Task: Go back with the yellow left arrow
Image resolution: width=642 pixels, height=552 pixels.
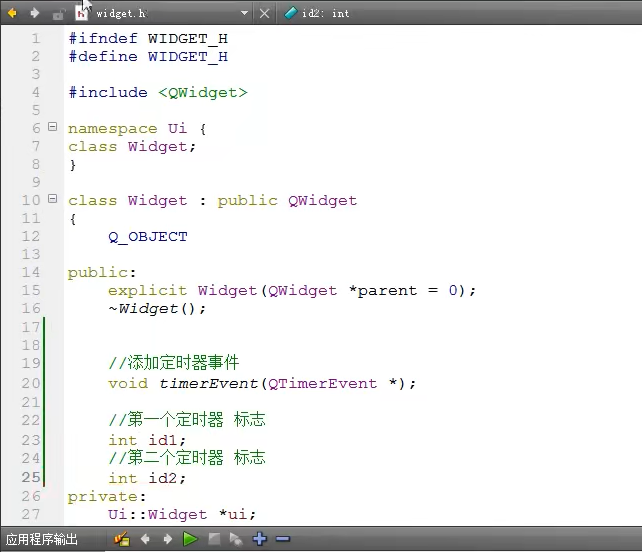Action: pos(12,14)
